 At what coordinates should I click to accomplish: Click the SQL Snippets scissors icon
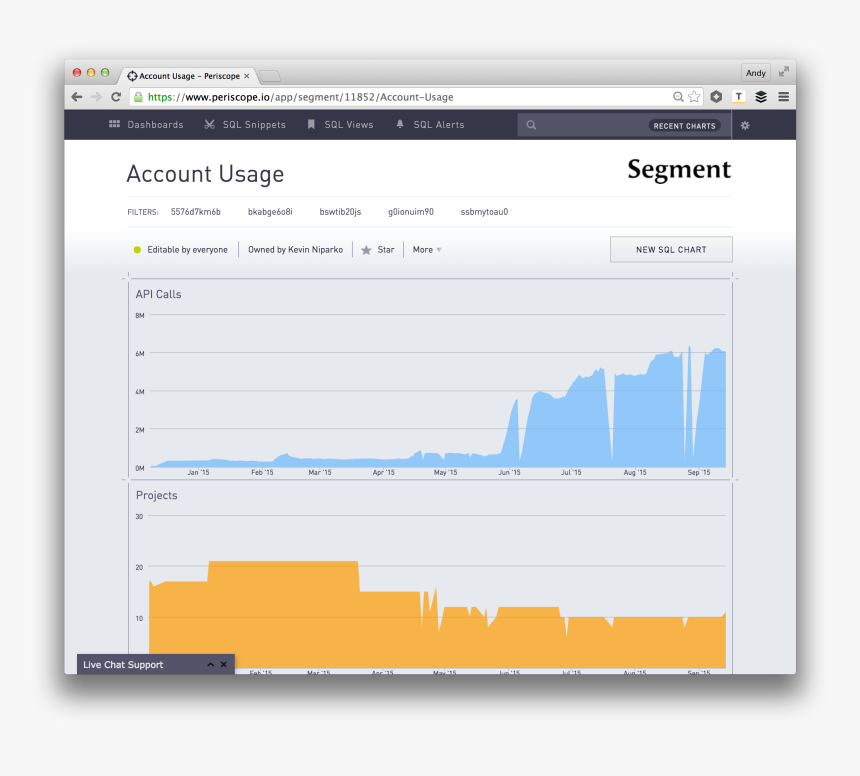click(x=209, y=124)
